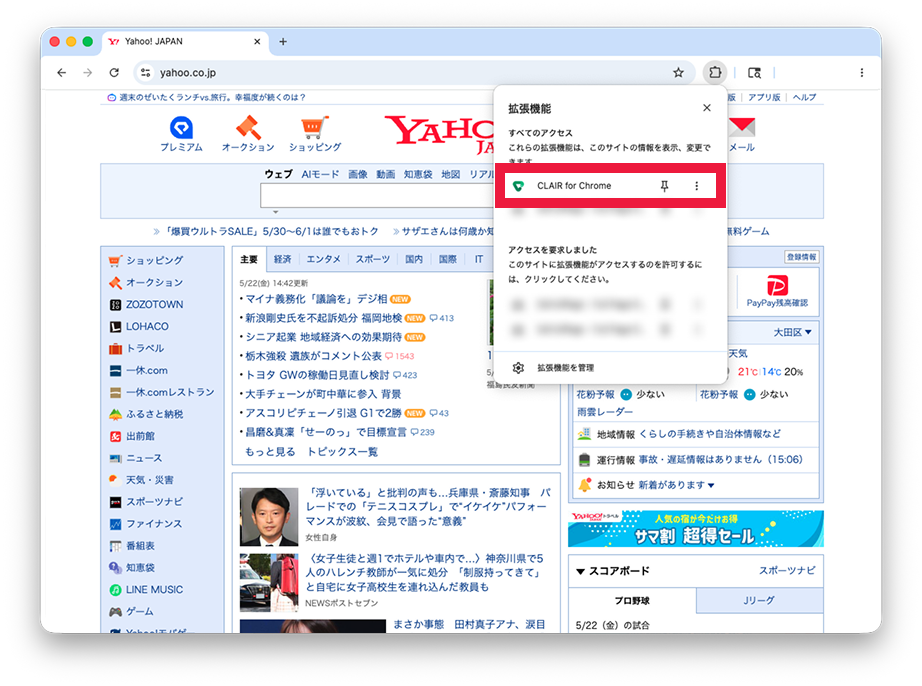Open the 雨雲レーダー link
The image size is (922, 686).
point(605,412)
